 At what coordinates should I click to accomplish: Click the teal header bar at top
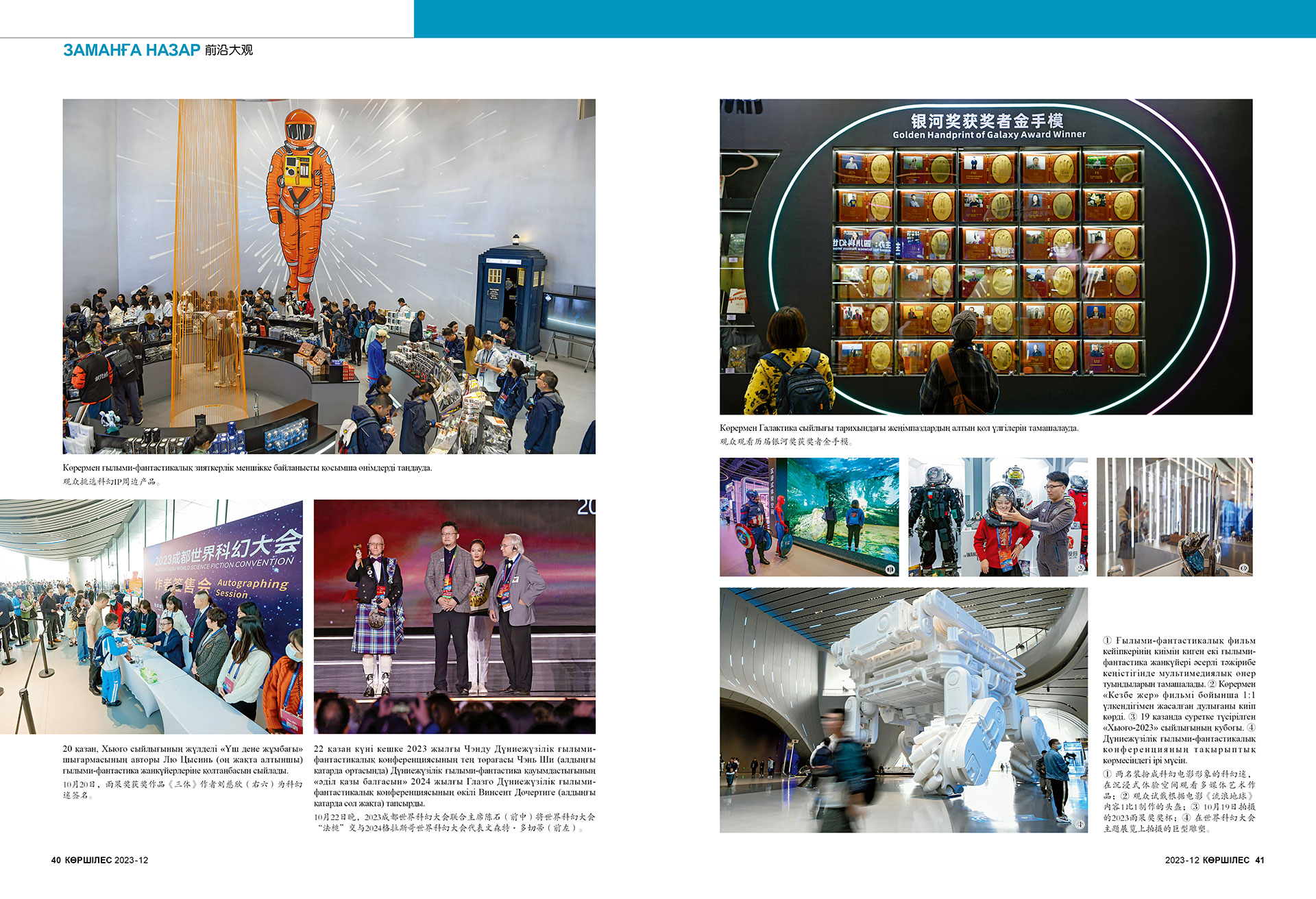click(864, 19)
